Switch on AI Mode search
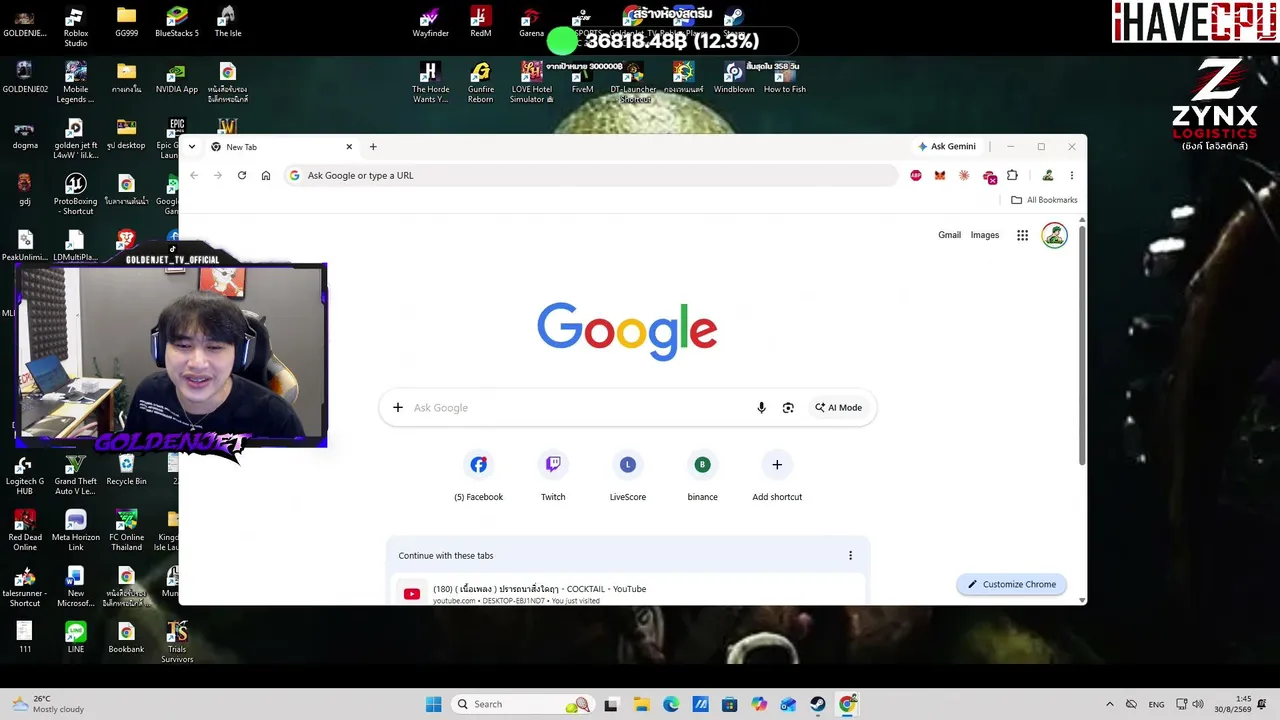Viewport: 1280px width, 720px height. tap(838, 408)
